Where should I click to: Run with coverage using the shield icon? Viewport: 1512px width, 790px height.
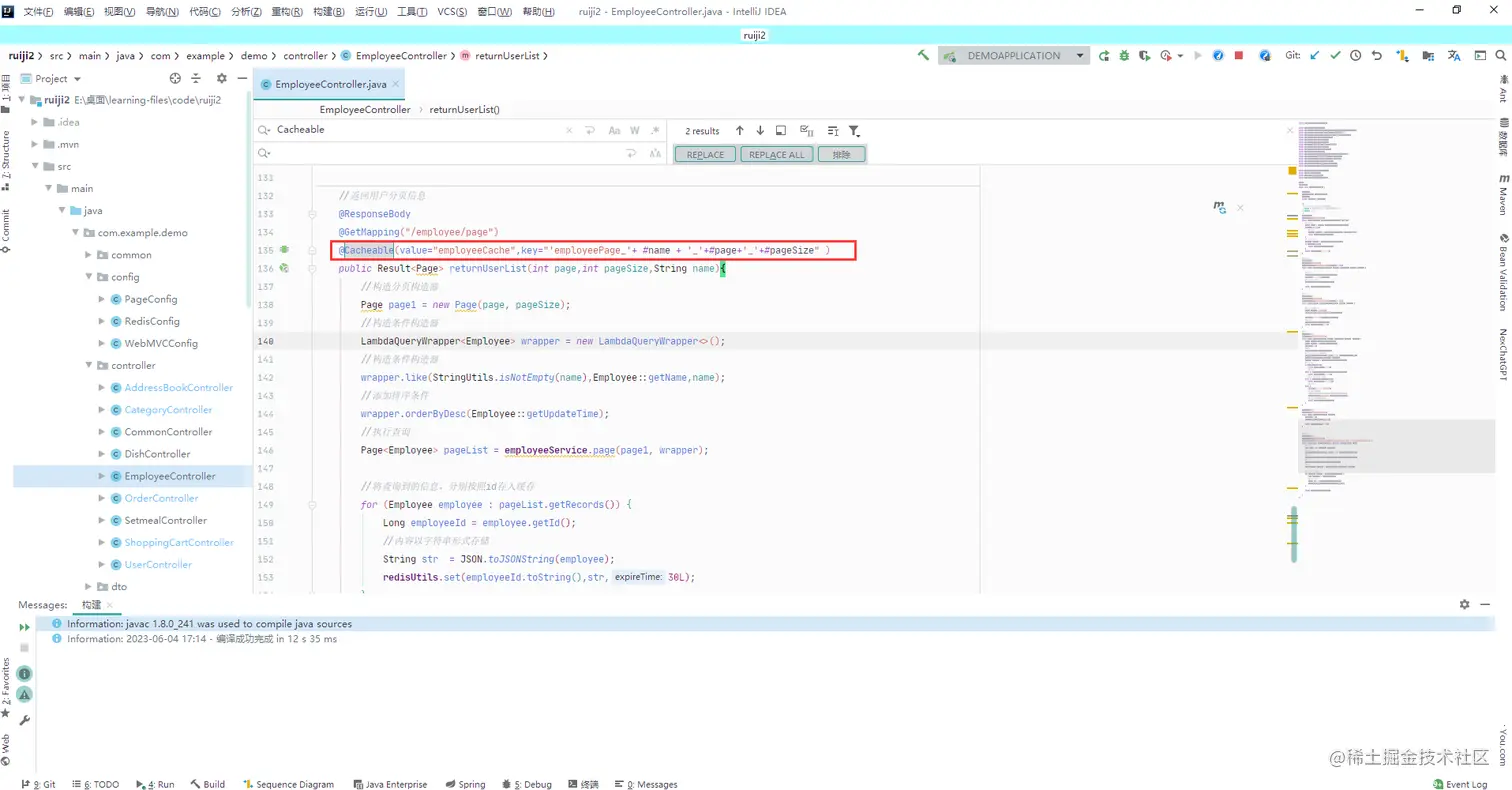point(1144,56)
